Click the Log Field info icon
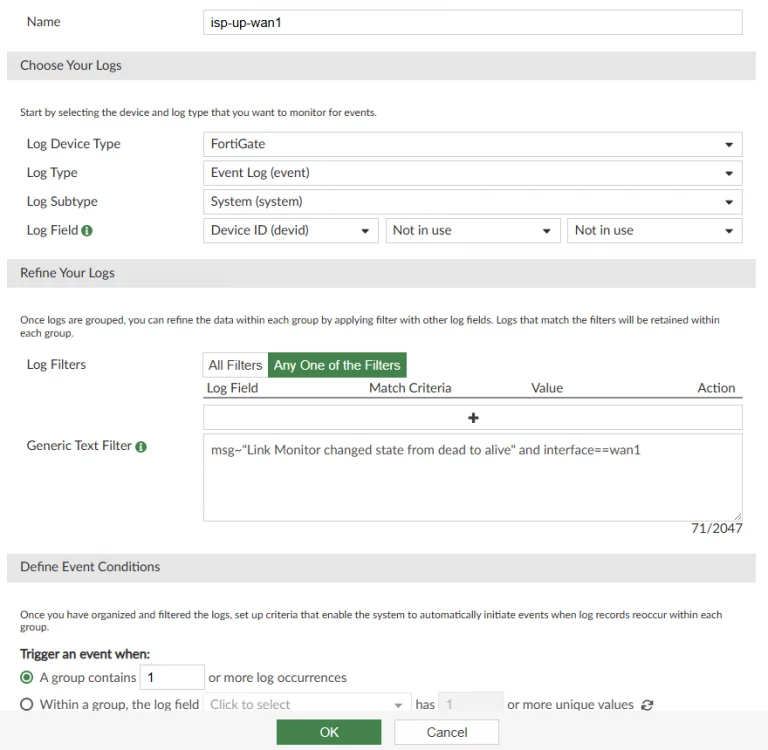The width and height of the screenshot is (768, 750). pos(87,231)
